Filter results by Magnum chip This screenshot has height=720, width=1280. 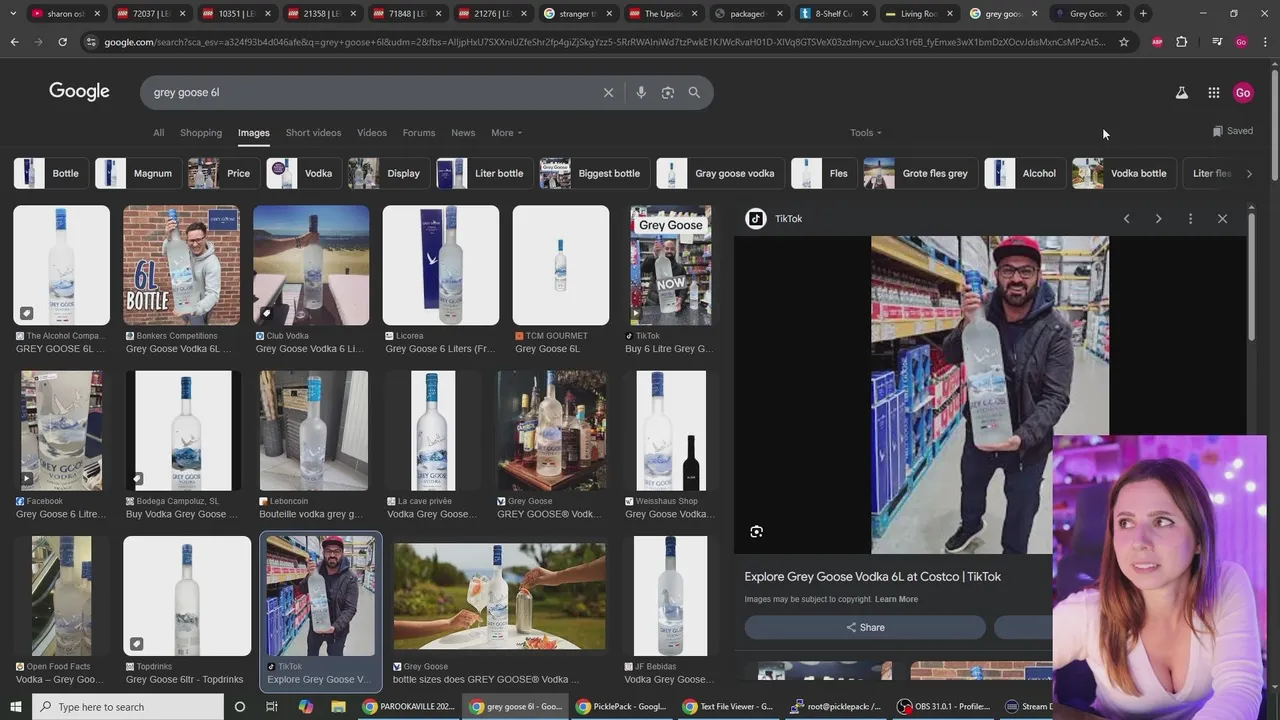(x=138, y=173)
